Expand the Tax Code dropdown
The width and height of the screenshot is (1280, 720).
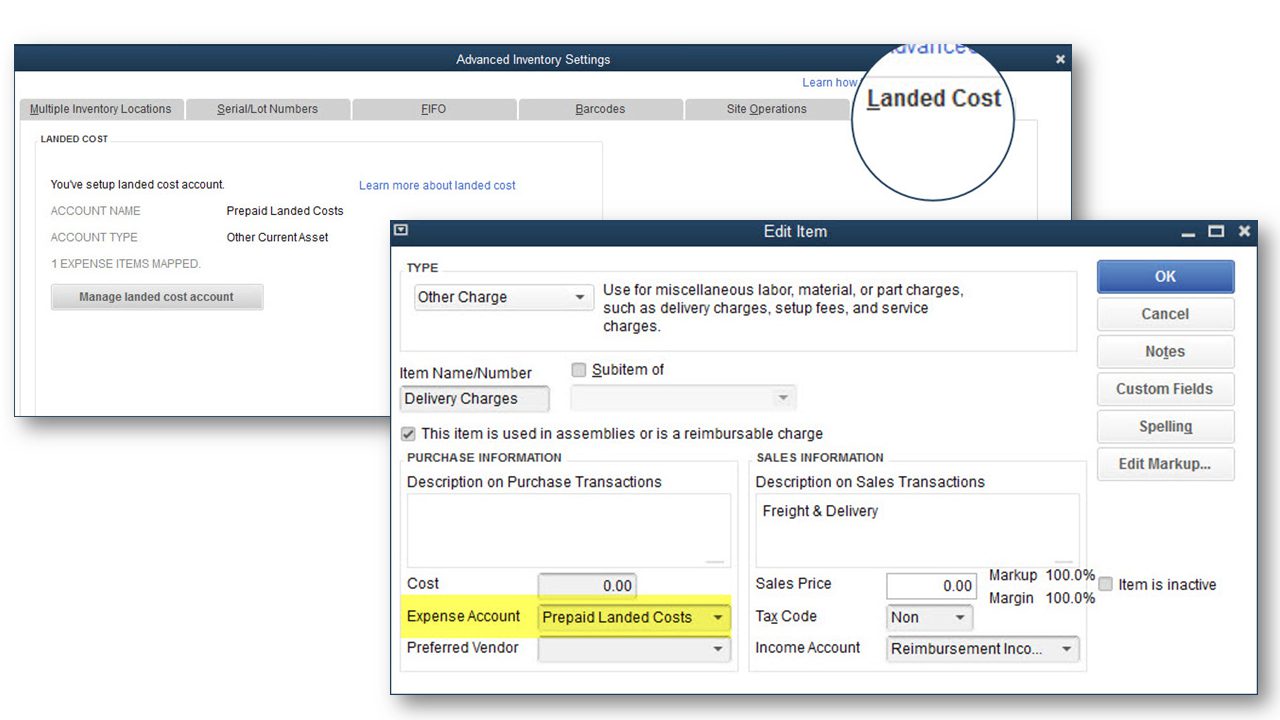pos(960,618)
